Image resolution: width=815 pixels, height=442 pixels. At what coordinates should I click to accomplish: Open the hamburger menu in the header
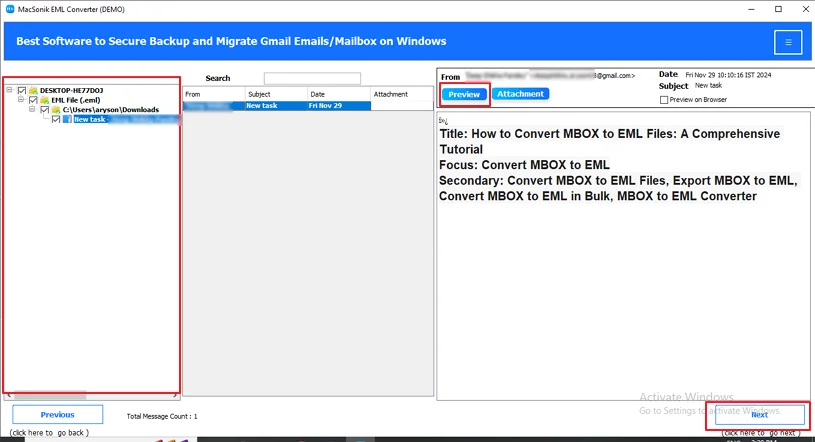788,42
